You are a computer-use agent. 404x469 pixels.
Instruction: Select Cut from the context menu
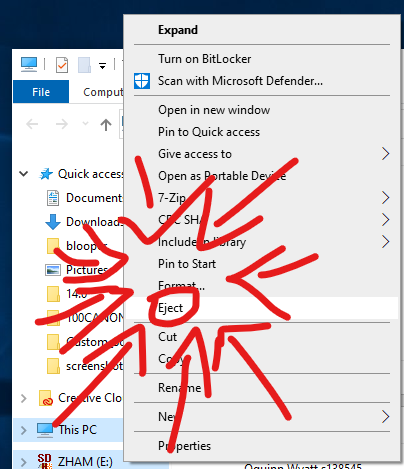(167, 337)
